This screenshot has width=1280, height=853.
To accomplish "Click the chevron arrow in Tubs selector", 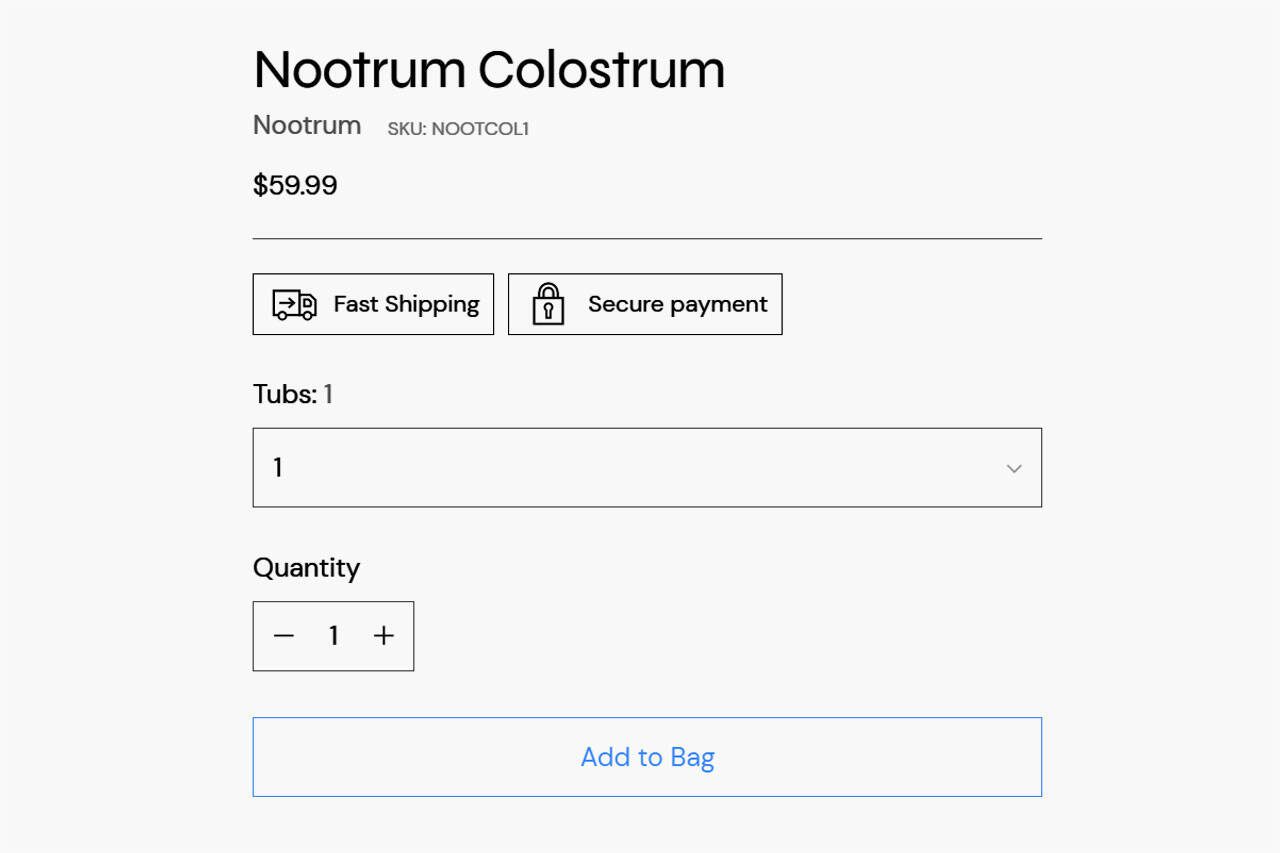I will tap(1014, 468).
